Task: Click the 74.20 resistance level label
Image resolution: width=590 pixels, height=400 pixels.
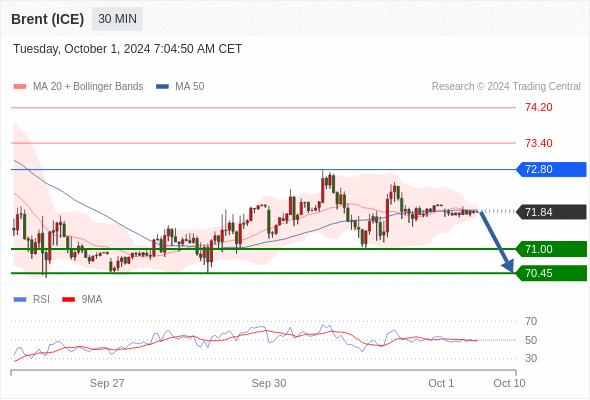Action: [x=539, y=108]
